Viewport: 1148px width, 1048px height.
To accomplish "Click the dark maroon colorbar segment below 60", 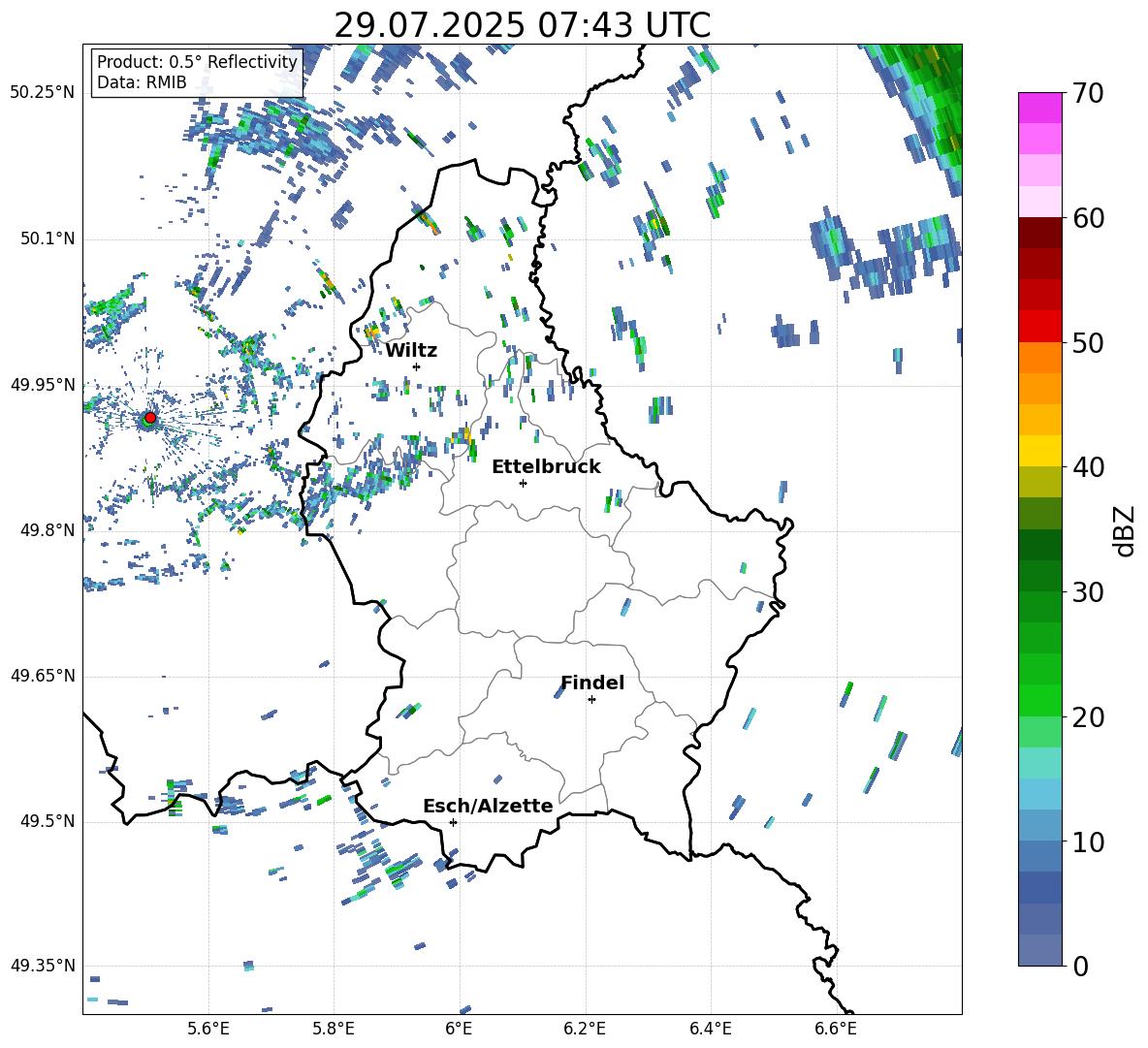I will click(x=1039, y=233).
